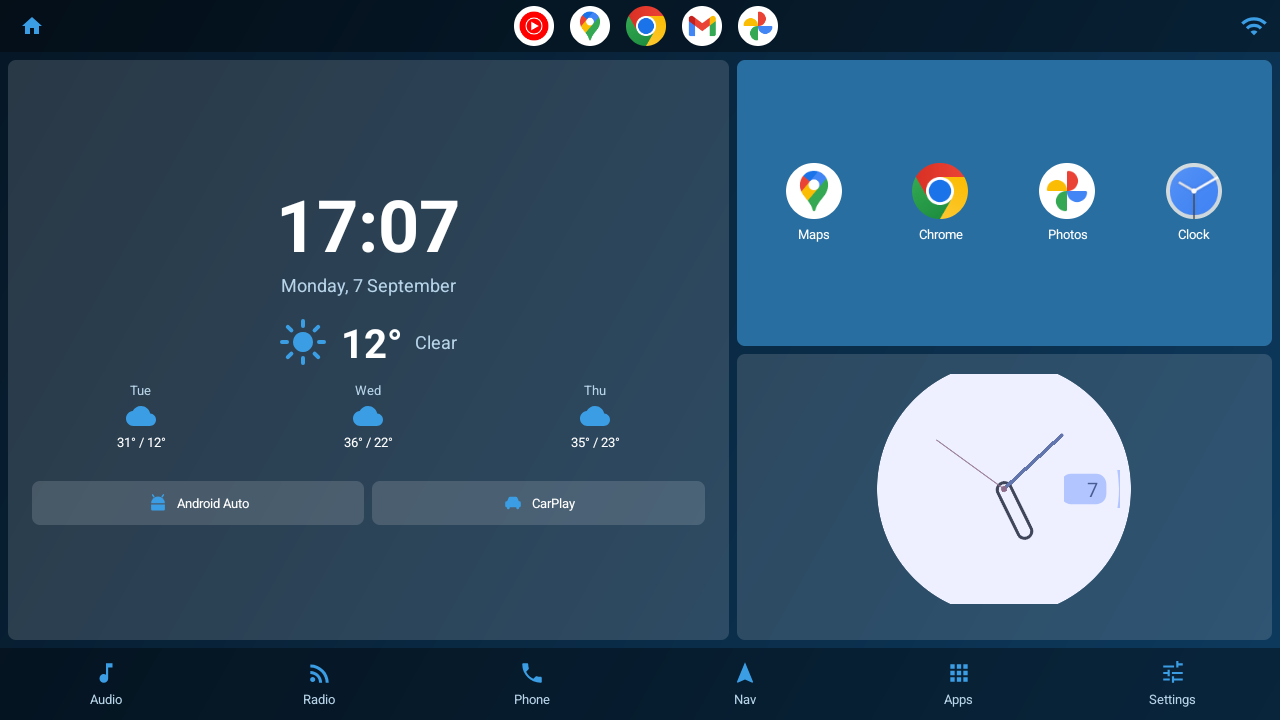The image size is (1280, 720).
Task: Open the Settings tab
Action: (x=1172, y=684)
